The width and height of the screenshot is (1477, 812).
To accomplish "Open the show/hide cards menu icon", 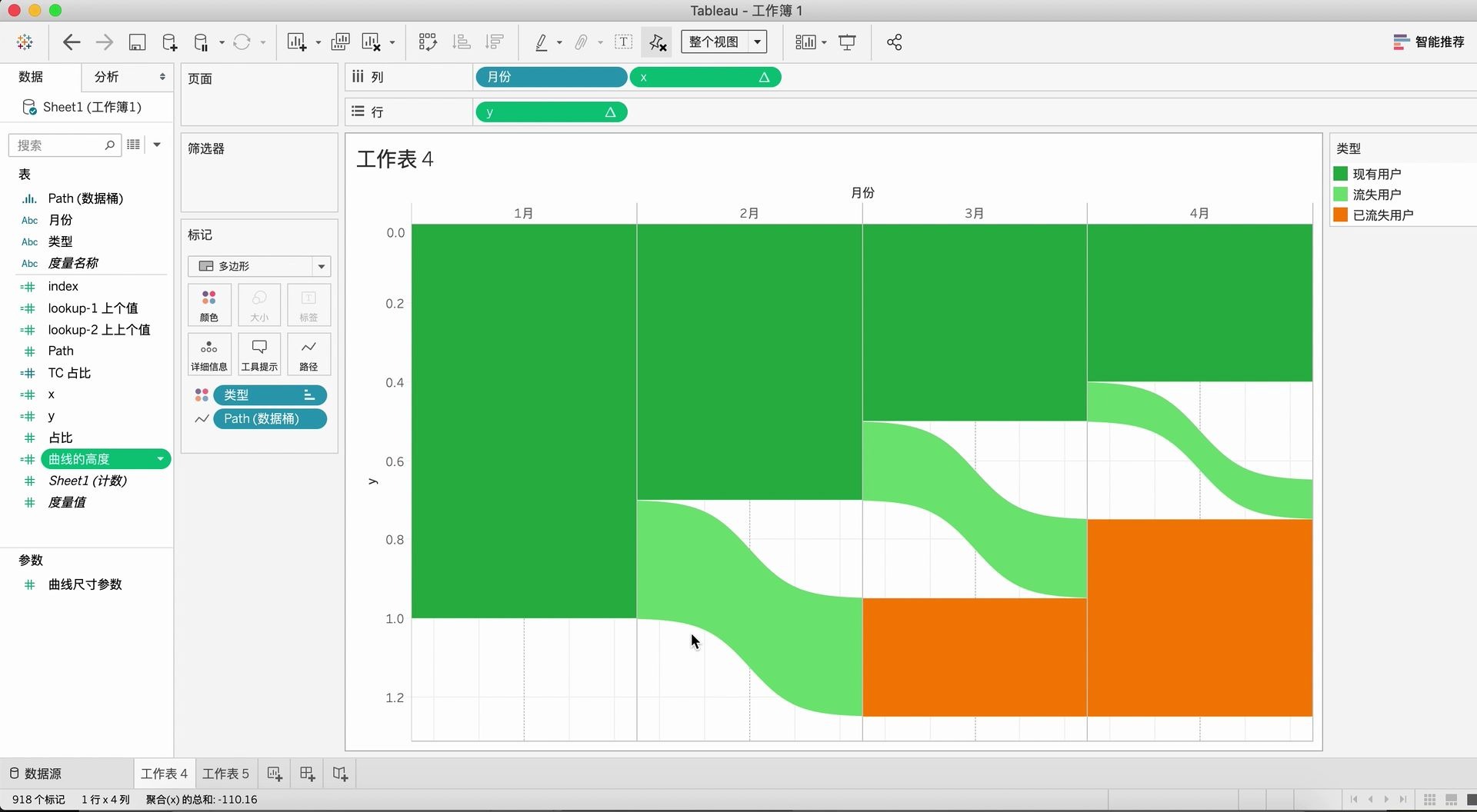I will coord(805,42).
